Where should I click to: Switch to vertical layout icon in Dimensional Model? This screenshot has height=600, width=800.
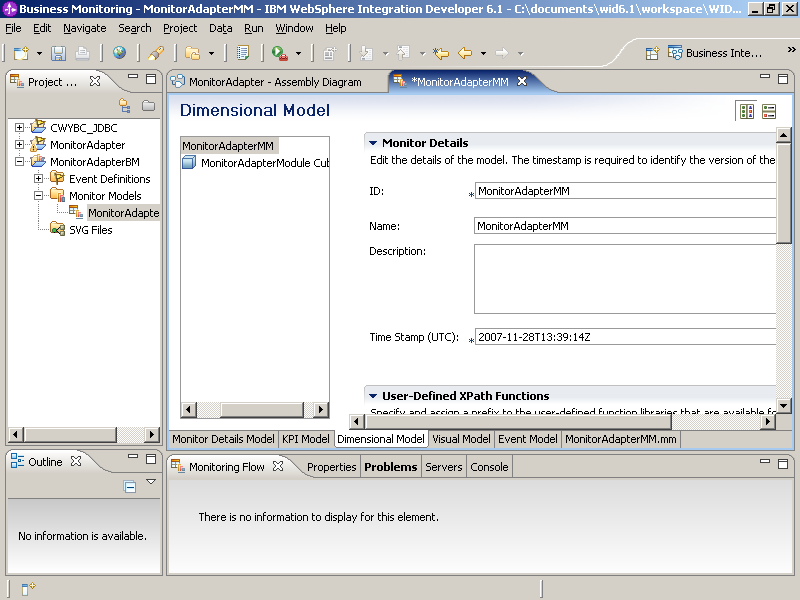pyautogui.click(x=769, y=111)
